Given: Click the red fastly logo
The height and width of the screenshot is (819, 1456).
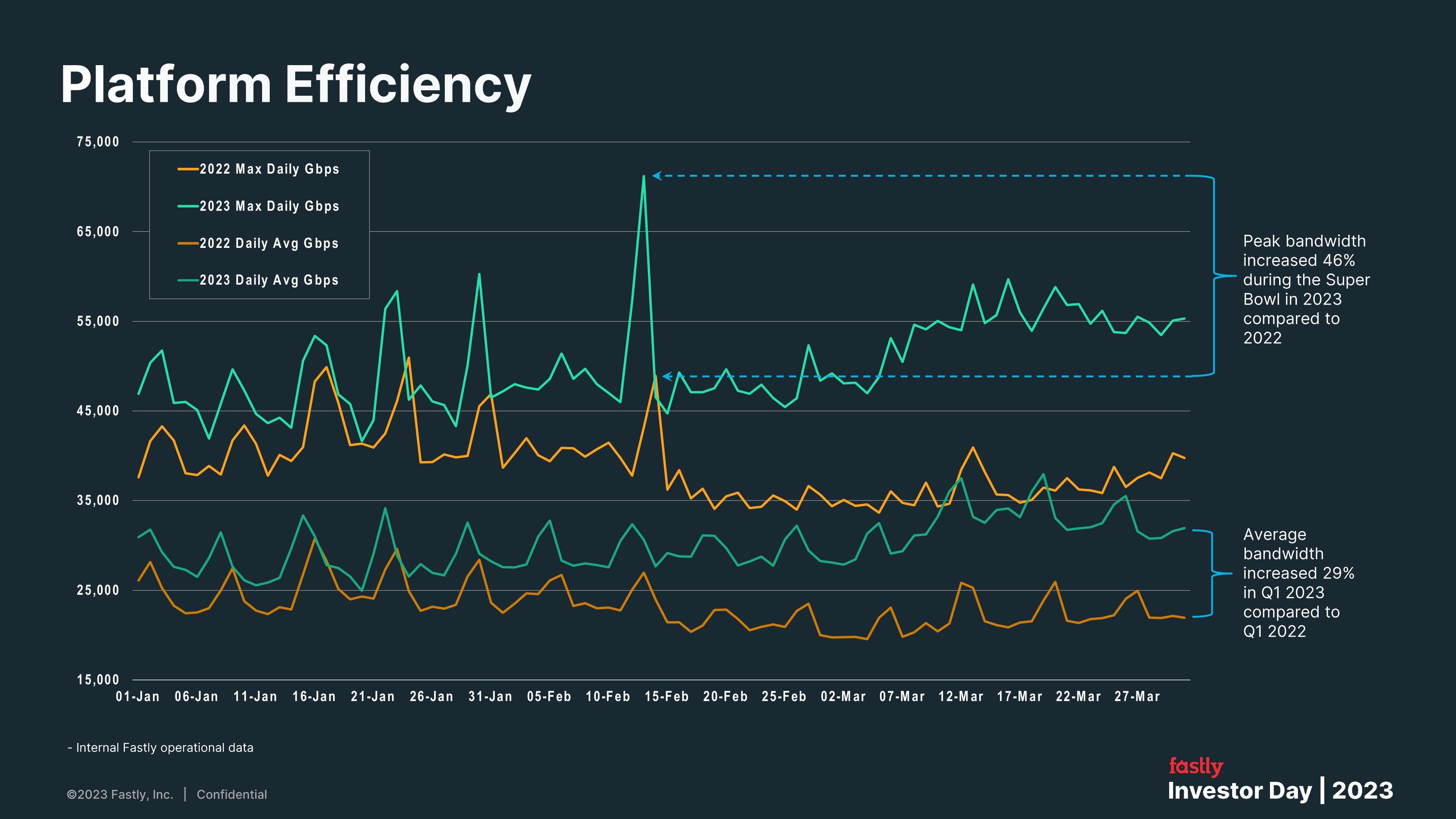Looking at the screenshot, I should tap(1196, 767).
